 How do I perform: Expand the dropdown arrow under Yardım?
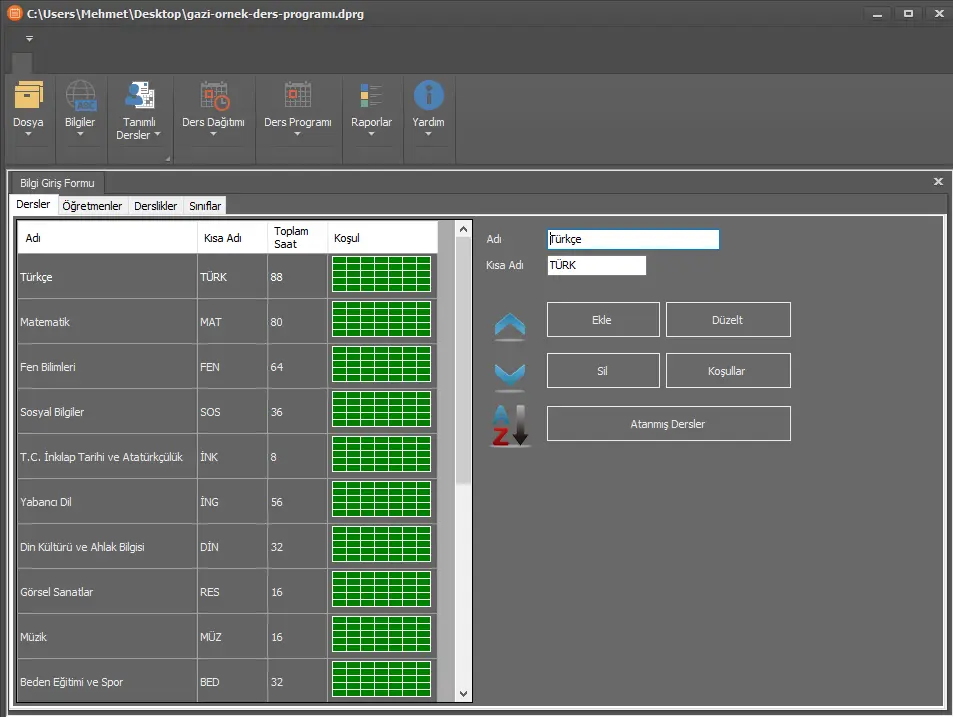pos(429,135)
